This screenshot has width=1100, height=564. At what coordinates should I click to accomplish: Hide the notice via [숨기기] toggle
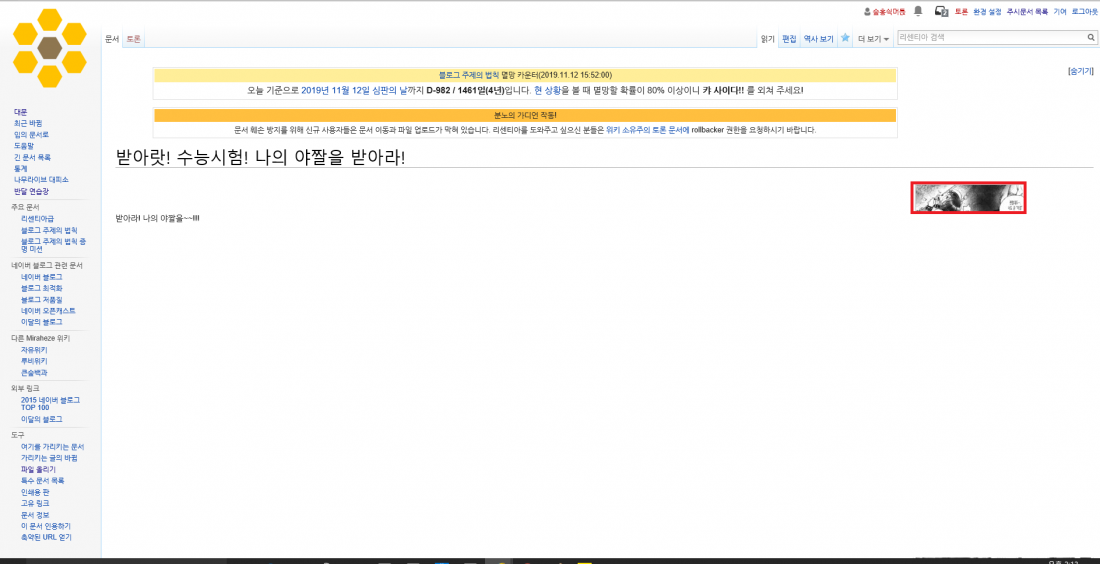tap(1080, 71)
